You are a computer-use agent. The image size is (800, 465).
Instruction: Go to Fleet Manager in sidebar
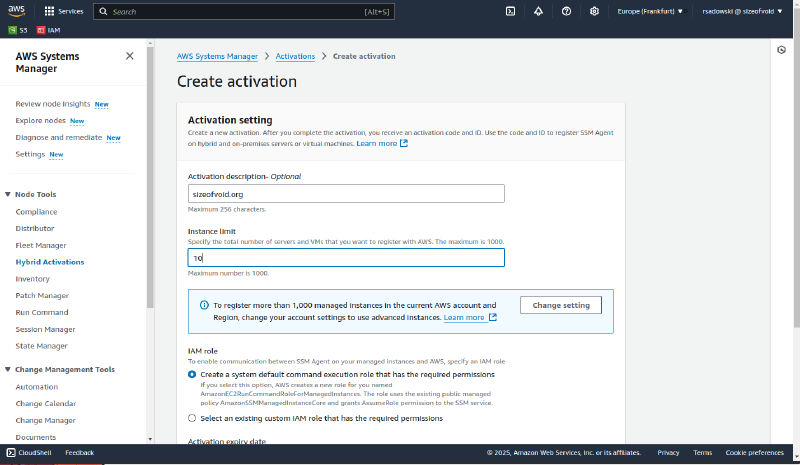point(41,245)
